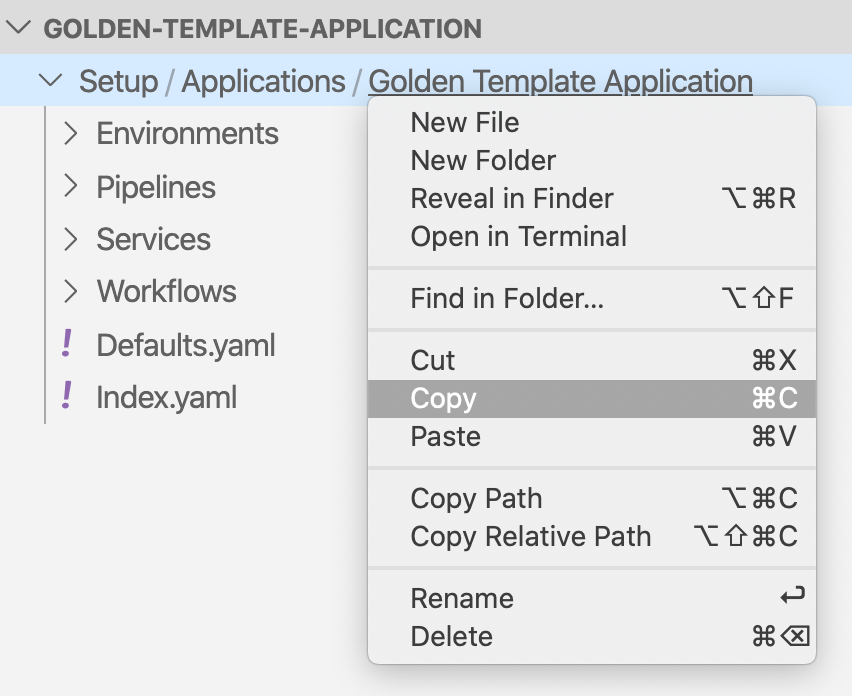Open the Golden Template Application link

click(x=560, y=81)
